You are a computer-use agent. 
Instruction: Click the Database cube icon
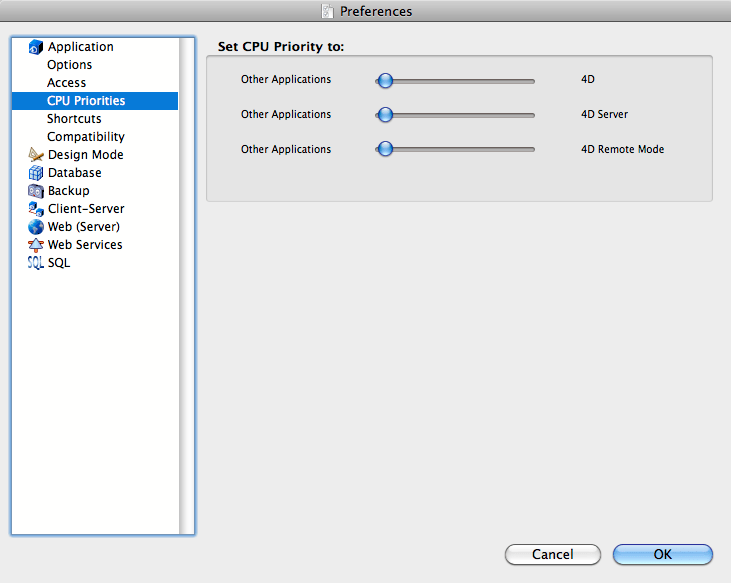(x=35, y=173)
